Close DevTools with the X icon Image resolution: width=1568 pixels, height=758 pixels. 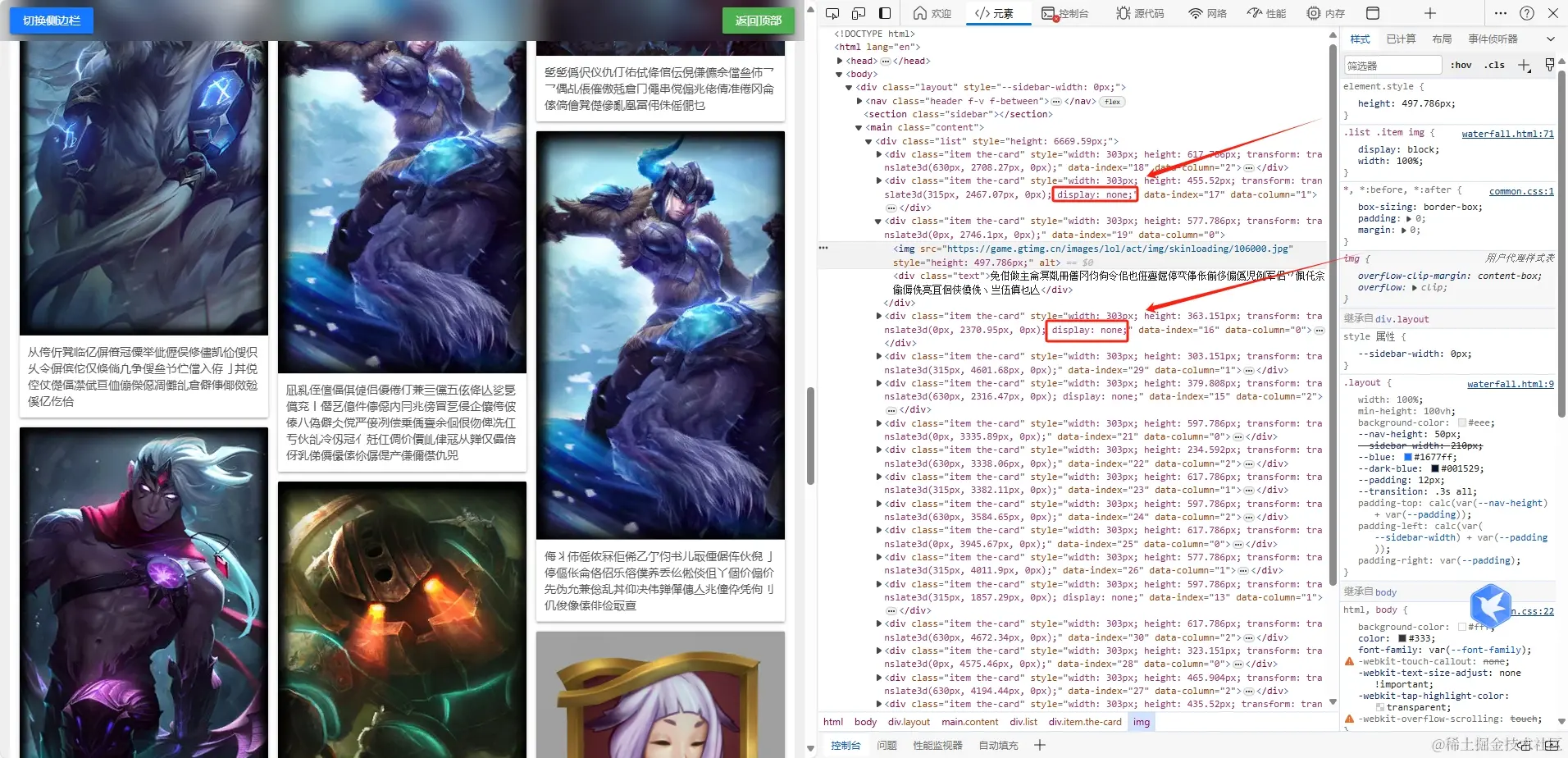point(1553,13)
